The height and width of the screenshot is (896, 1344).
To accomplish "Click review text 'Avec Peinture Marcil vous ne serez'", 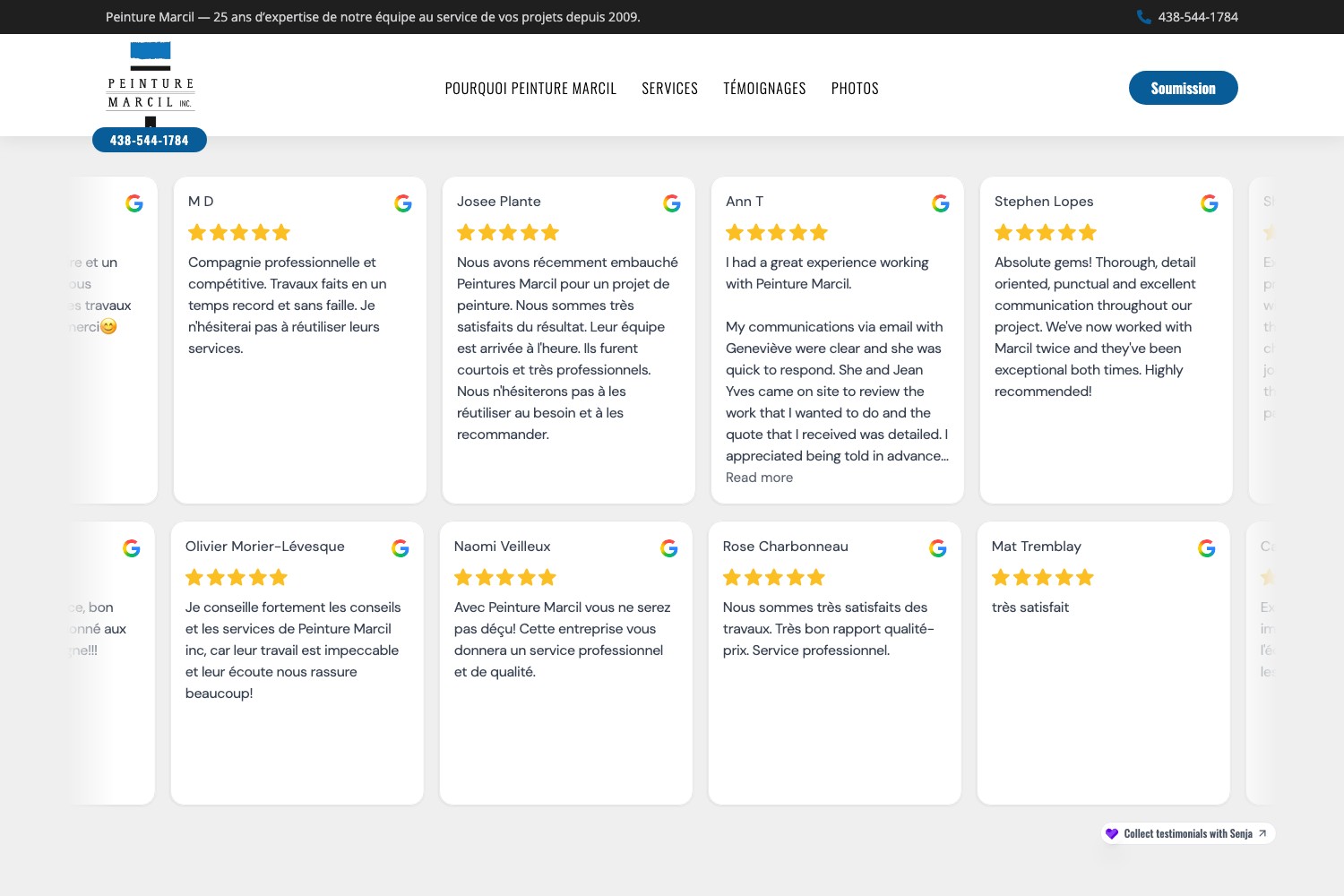I will tap(562, 640).
